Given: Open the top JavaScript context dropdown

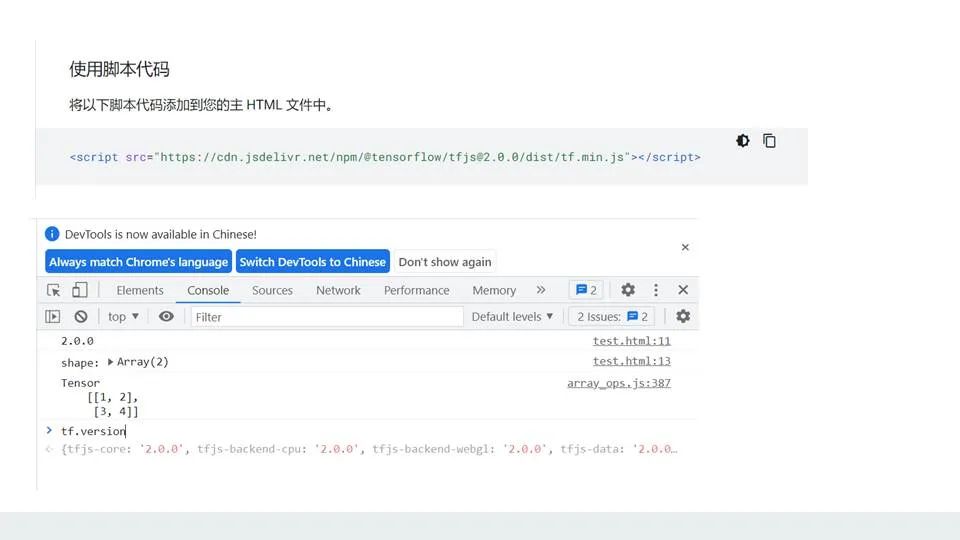Looking at the screenshot, I should [123, 317].
